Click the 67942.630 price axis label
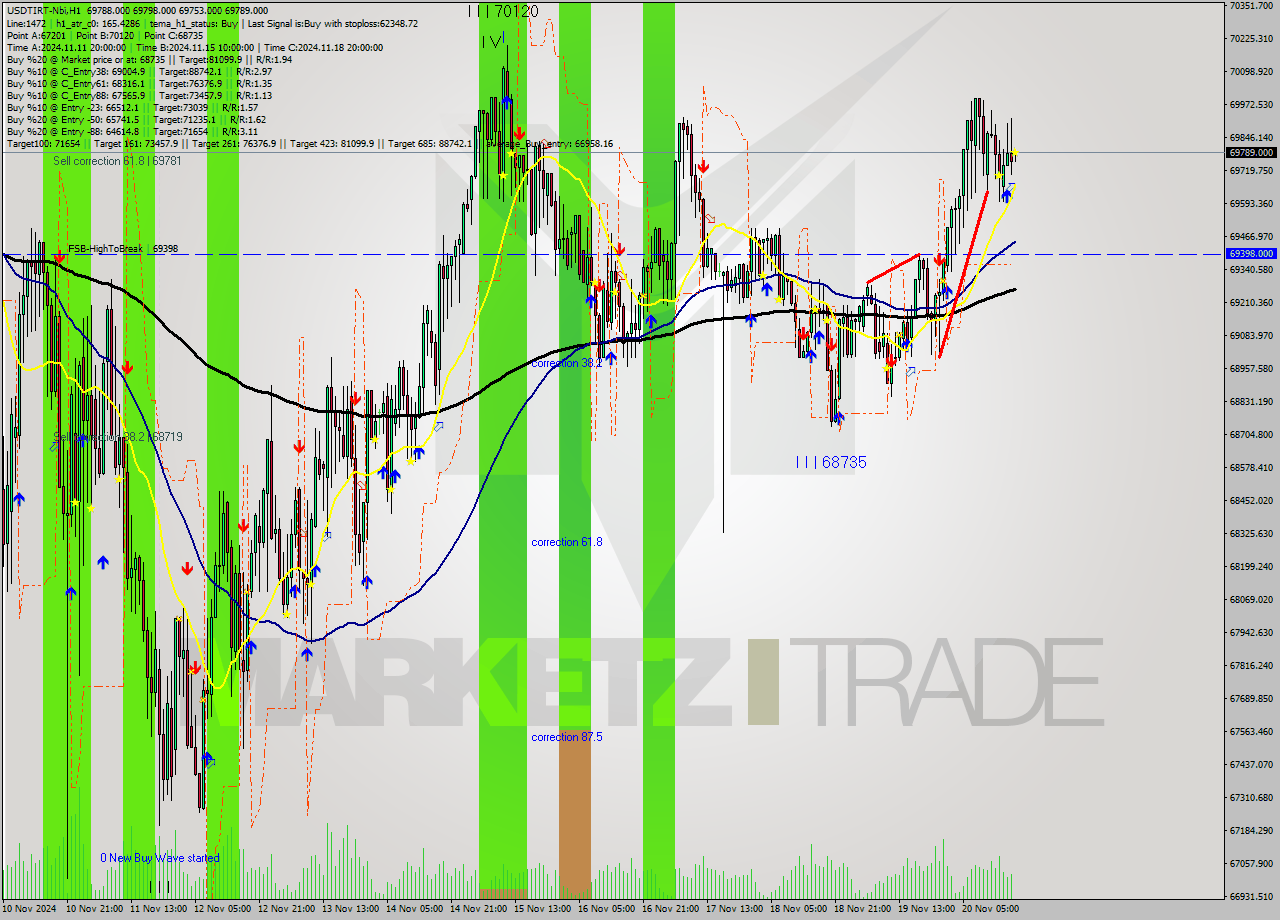Image resolution: width=1280 pixels, height=920 pixels. click(x=1251, y=632)
